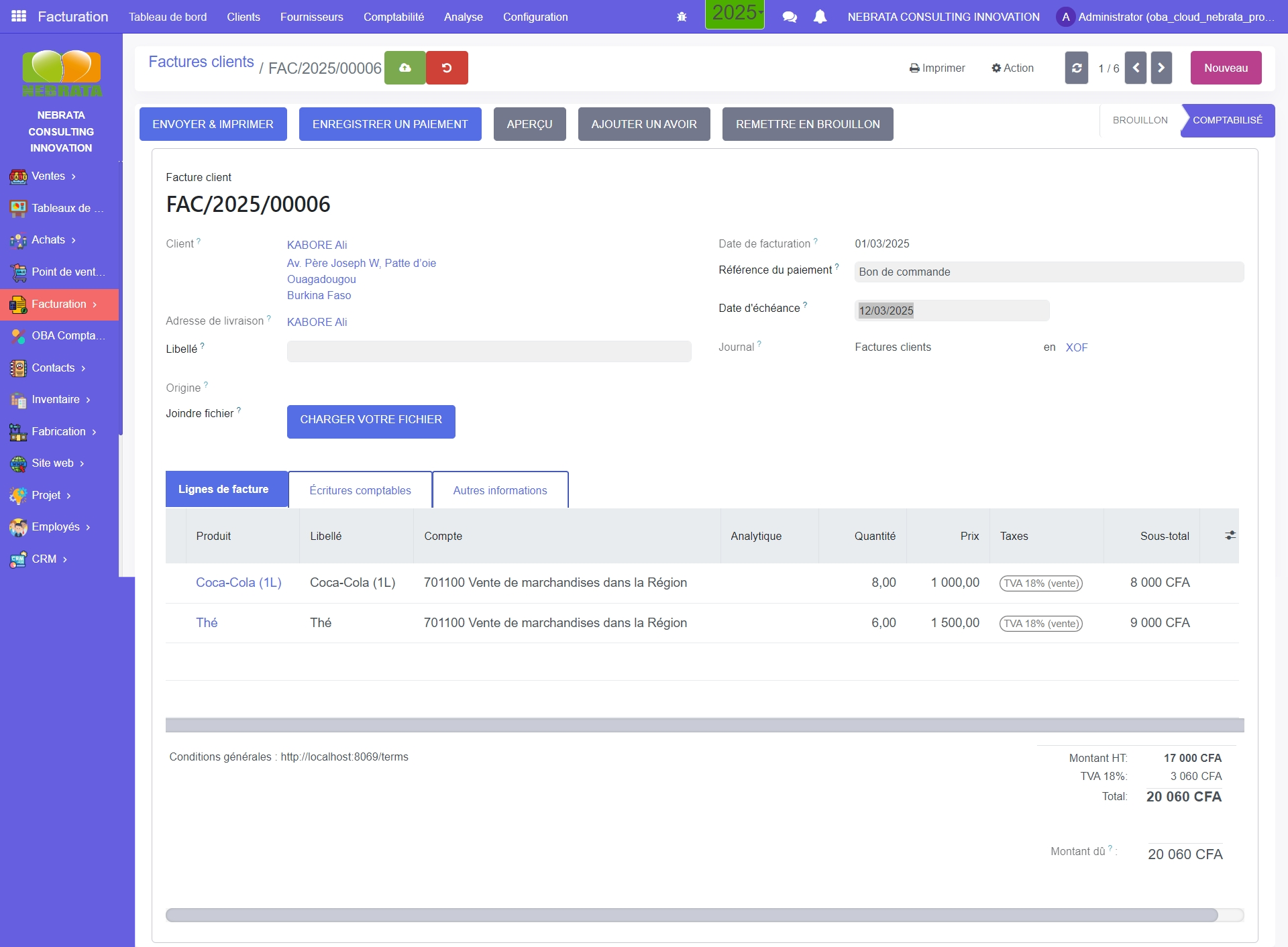
Task: Open the apps grid menu icon
Action: (x=19, y=16)
